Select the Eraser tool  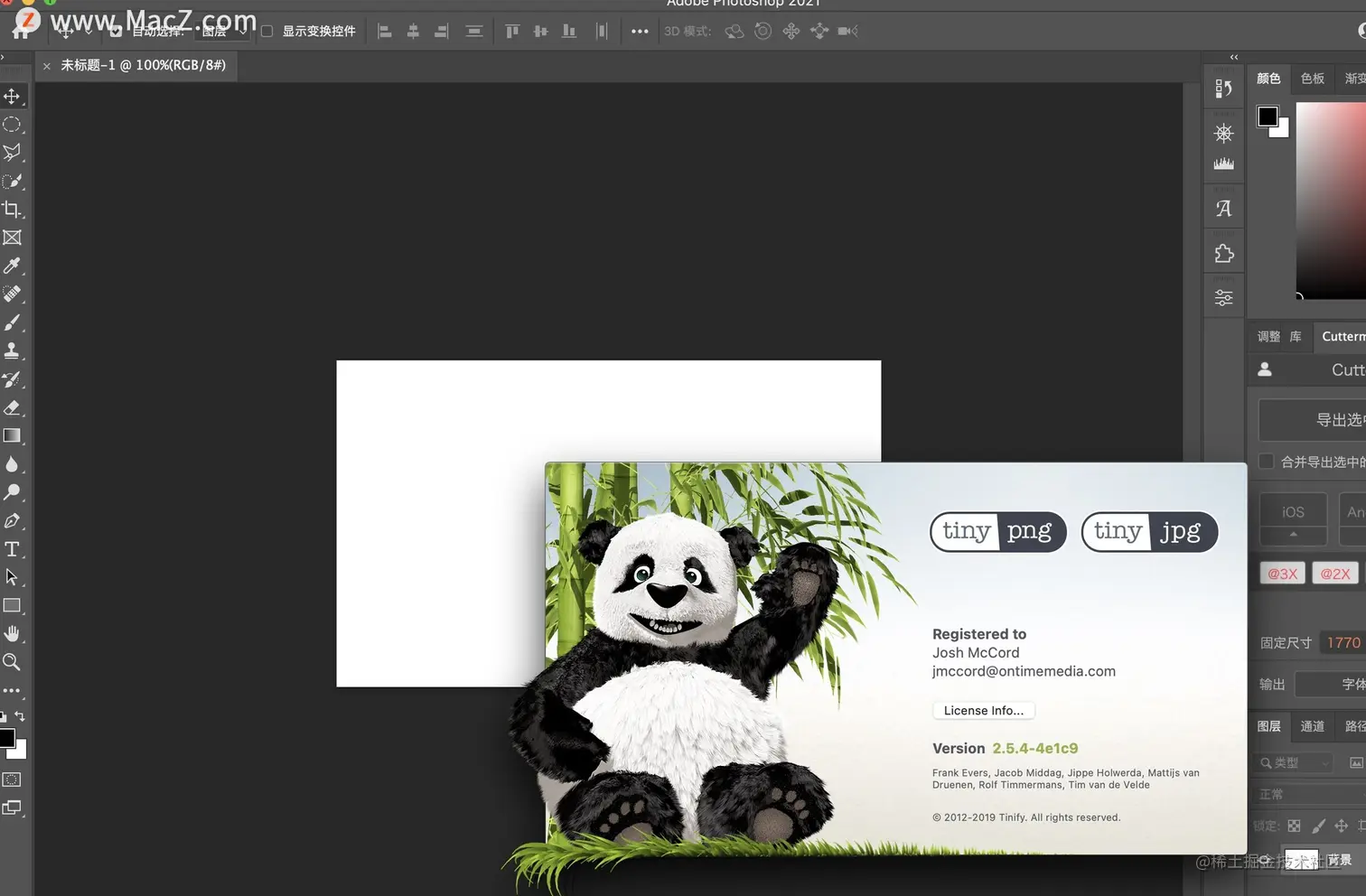12,407
